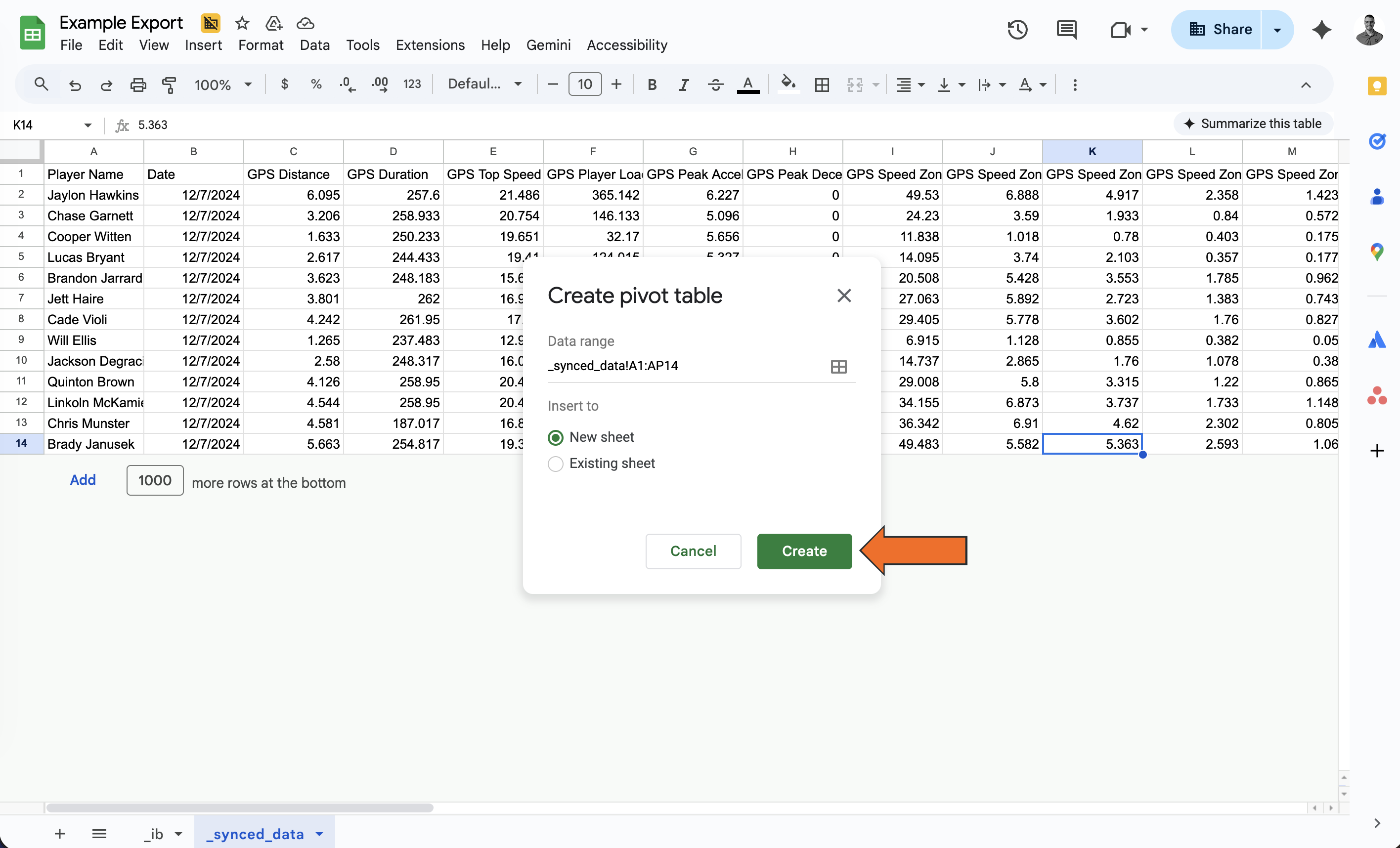Open the comments panel icon
1400x848 pixels.
point(1066,30)
